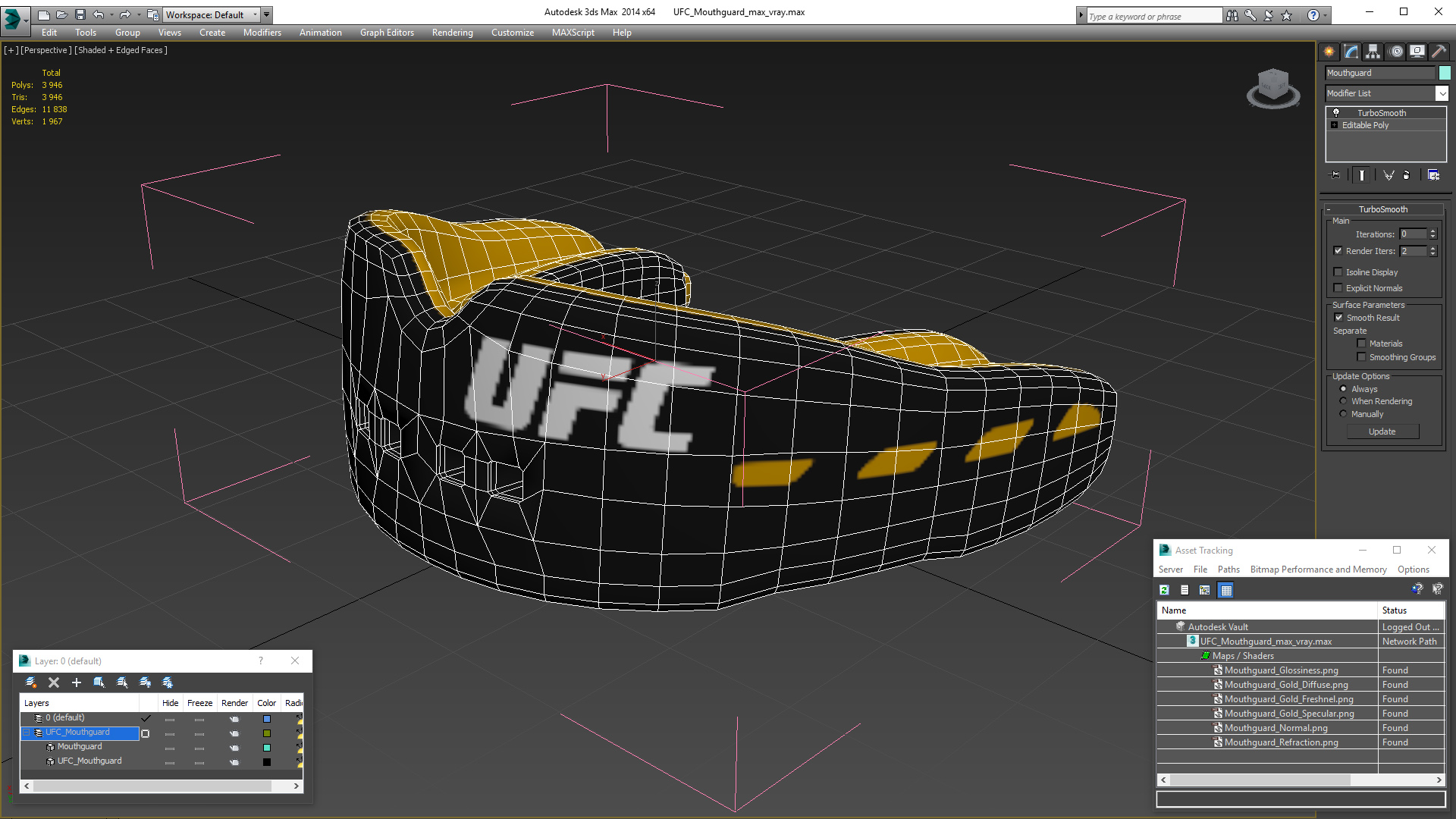Click Remove Modifier from stack icon
The height and width of the screenshot is (819, 1456).
pyautogui.click(x=1407, y=175)
